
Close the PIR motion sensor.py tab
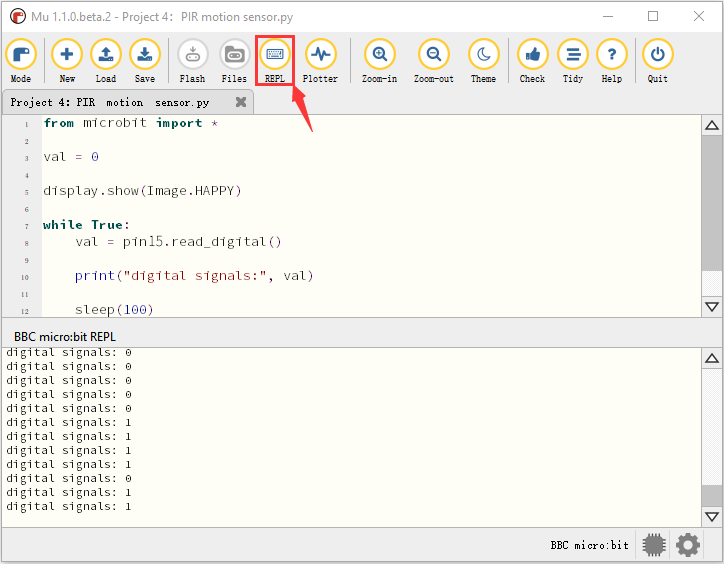tap(241, 102)
